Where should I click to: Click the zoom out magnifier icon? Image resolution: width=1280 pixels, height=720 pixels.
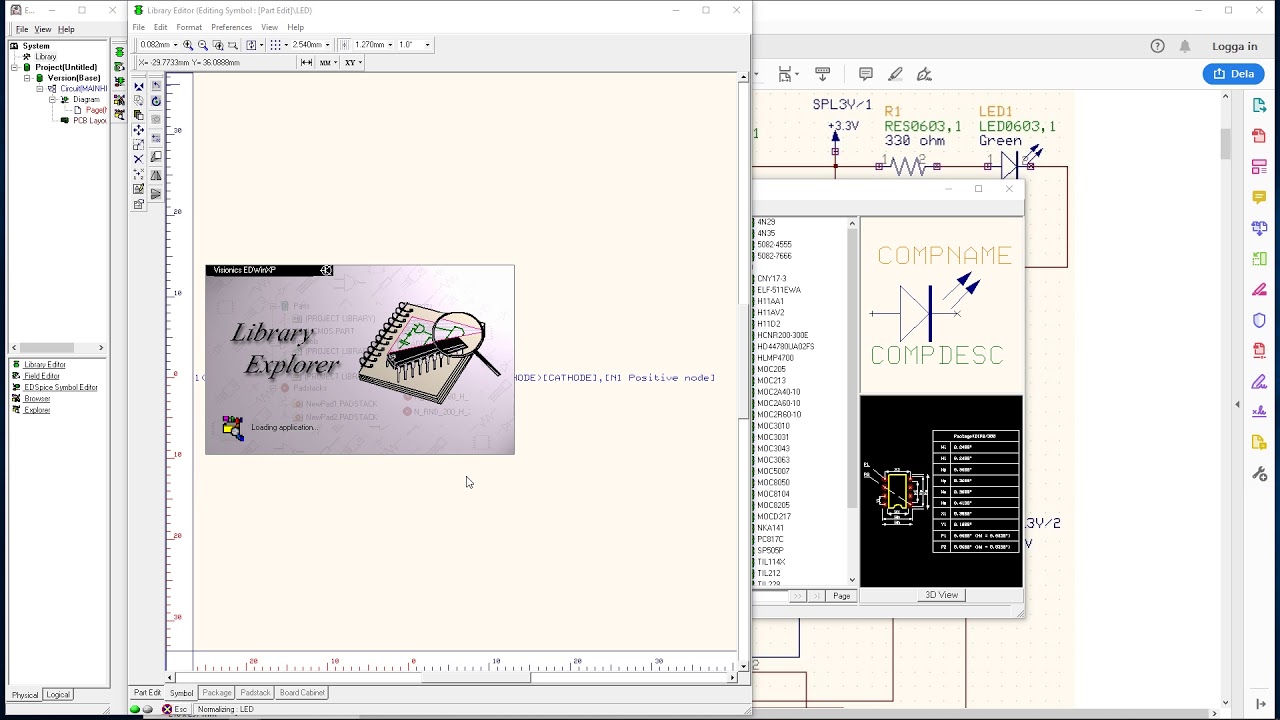203,45
